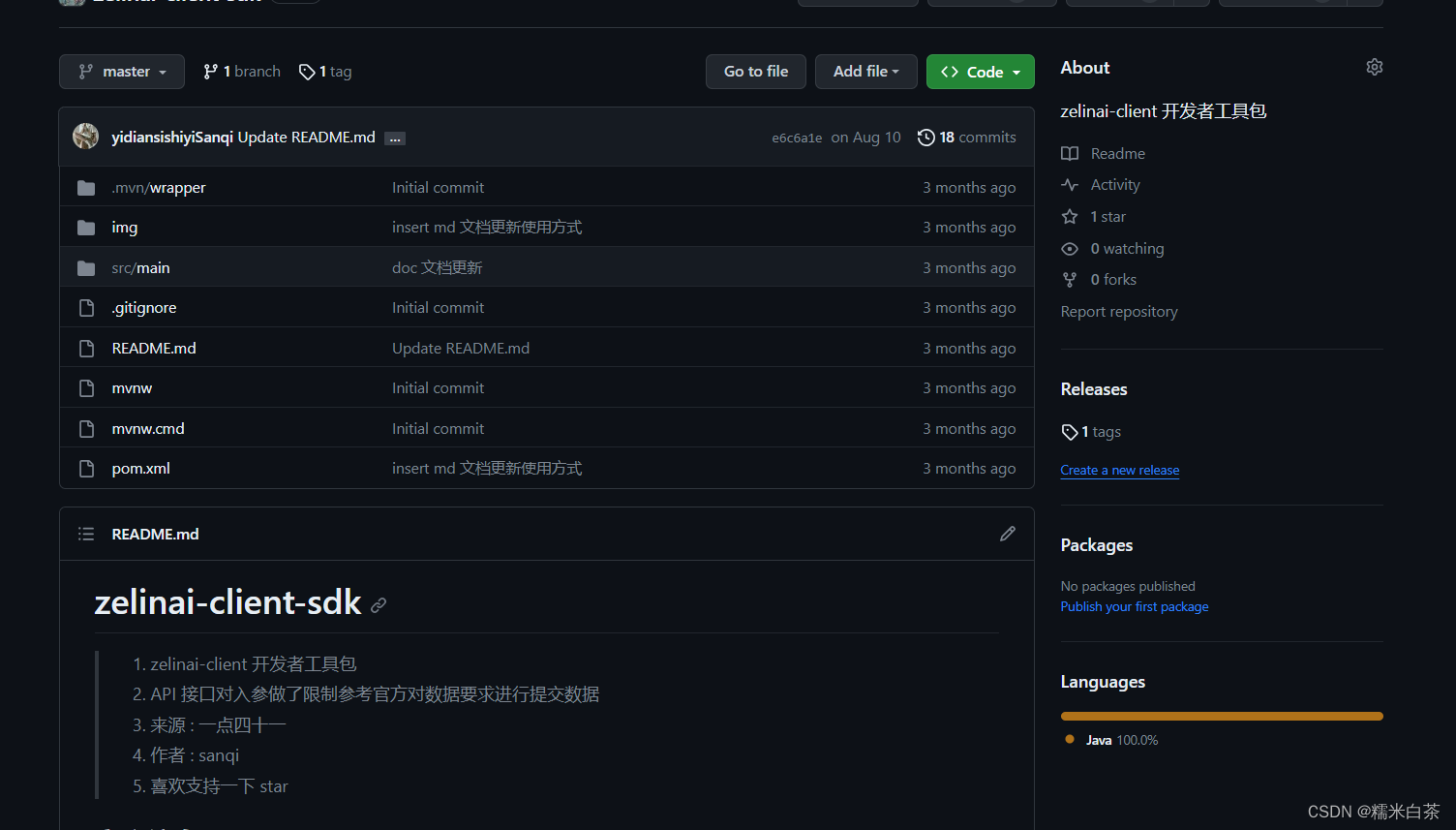Open README outline list icon
This screenshot has height=830, width=1456.
86,534
